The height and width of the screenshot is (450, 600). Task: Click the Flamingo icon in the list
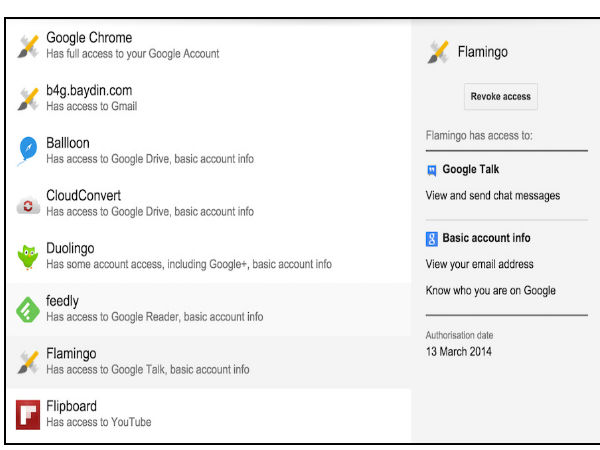(x=27, y=361)
